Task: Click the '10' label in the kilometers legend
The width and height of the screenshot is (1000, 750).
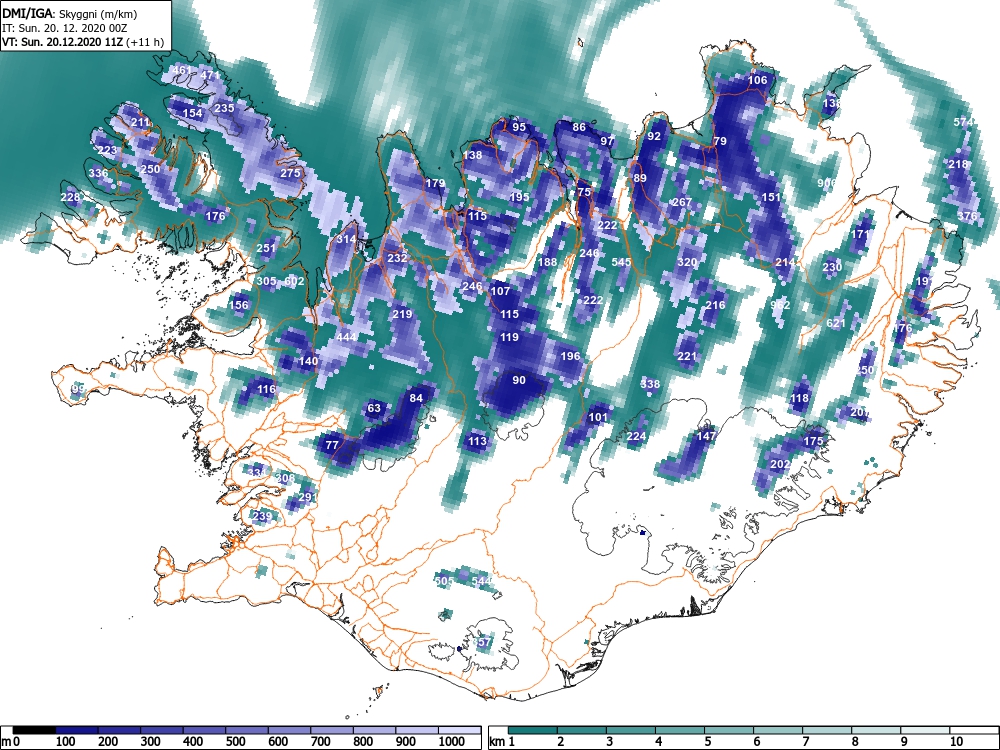Action: pyautogui.click(x=955, y=742)
